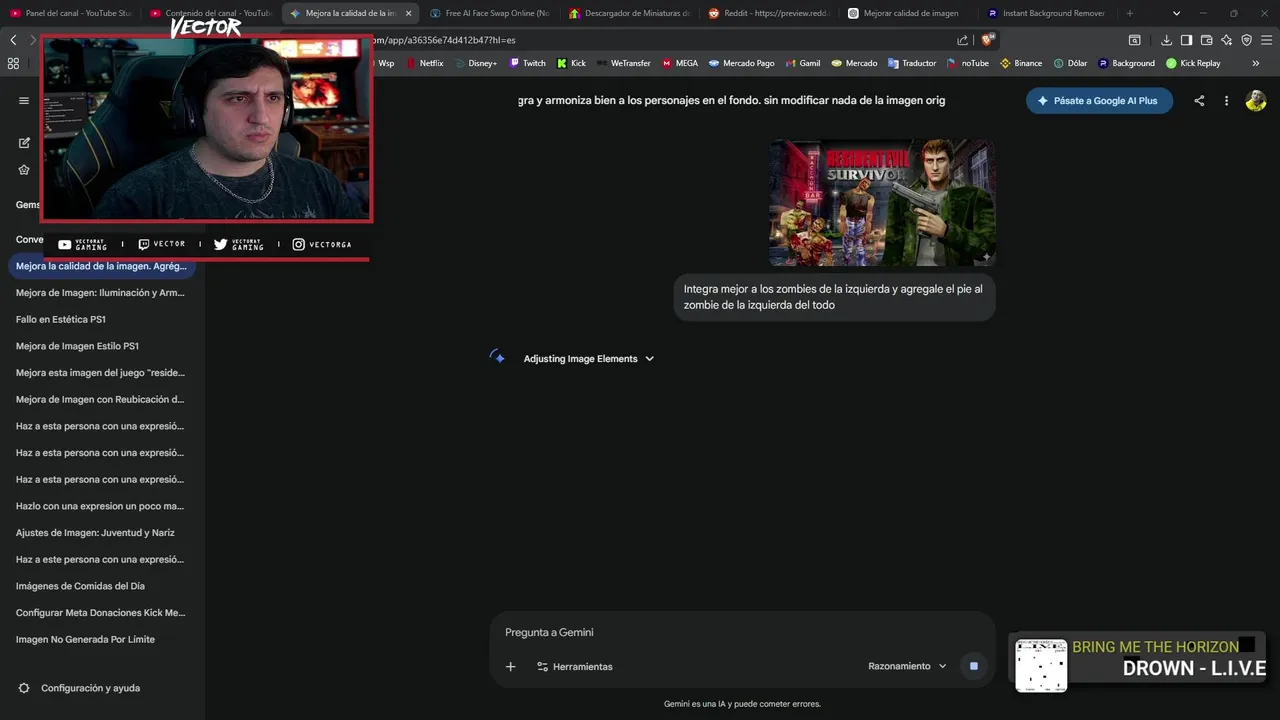The width and height of the screenshot is (1280, 720).
Task: Open Mejora de Imagen: Iluminación y Arm... conversation
Action: (100, 293)
